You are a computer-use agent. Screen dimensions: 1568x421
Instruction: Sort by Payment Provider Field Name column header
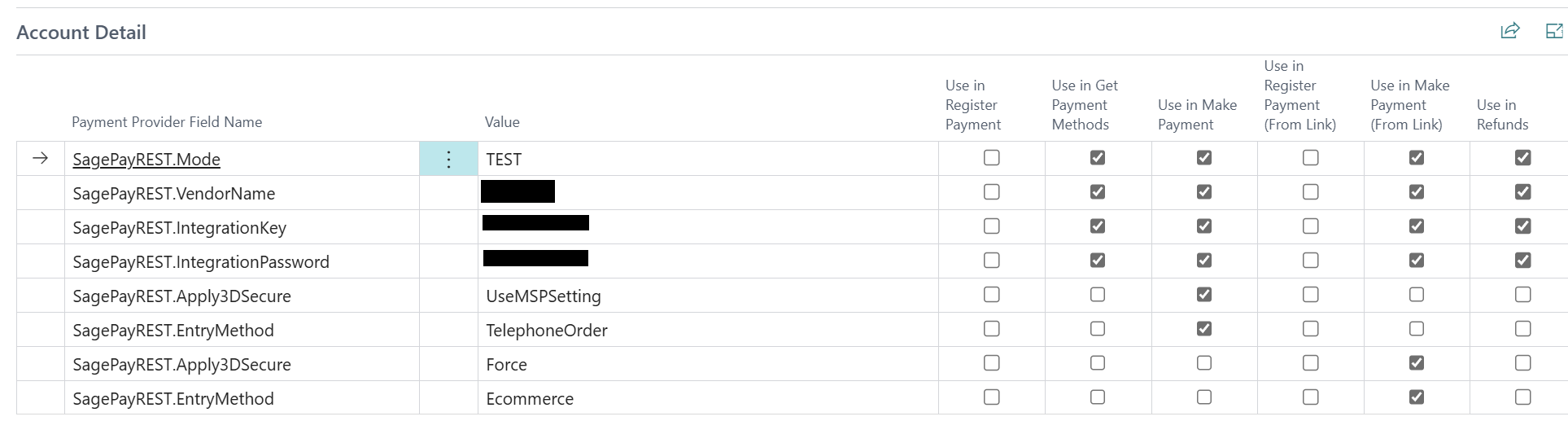tap(167, 122)
